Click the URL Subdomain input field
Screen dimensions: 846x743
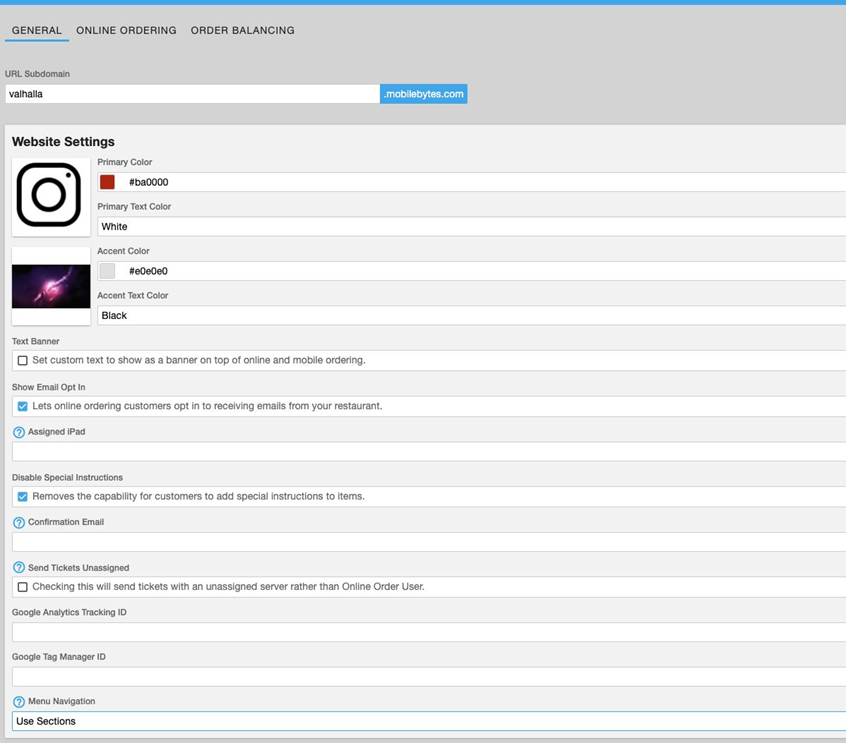coord(192,94)
